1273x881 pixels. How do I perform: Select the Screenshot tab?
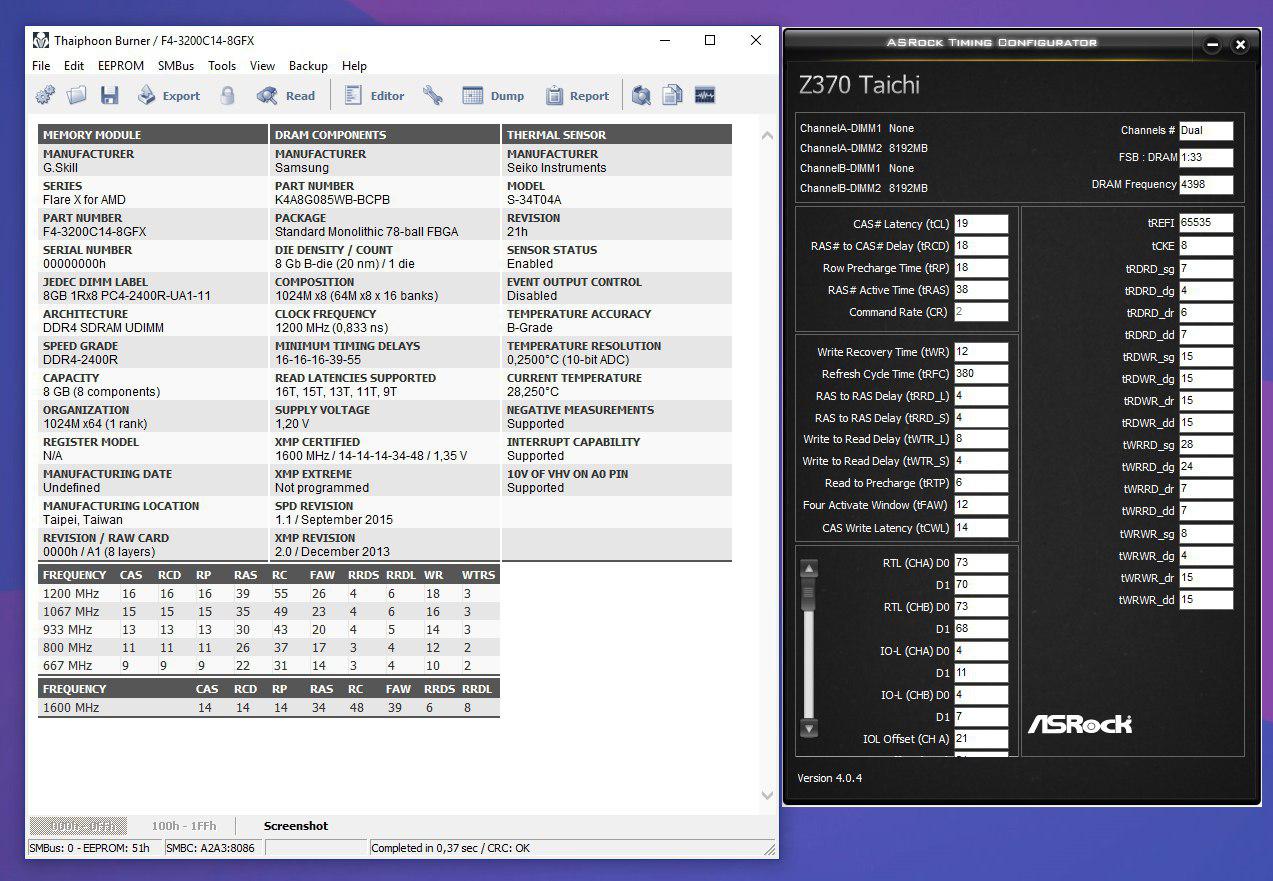[x=295, y=826]
